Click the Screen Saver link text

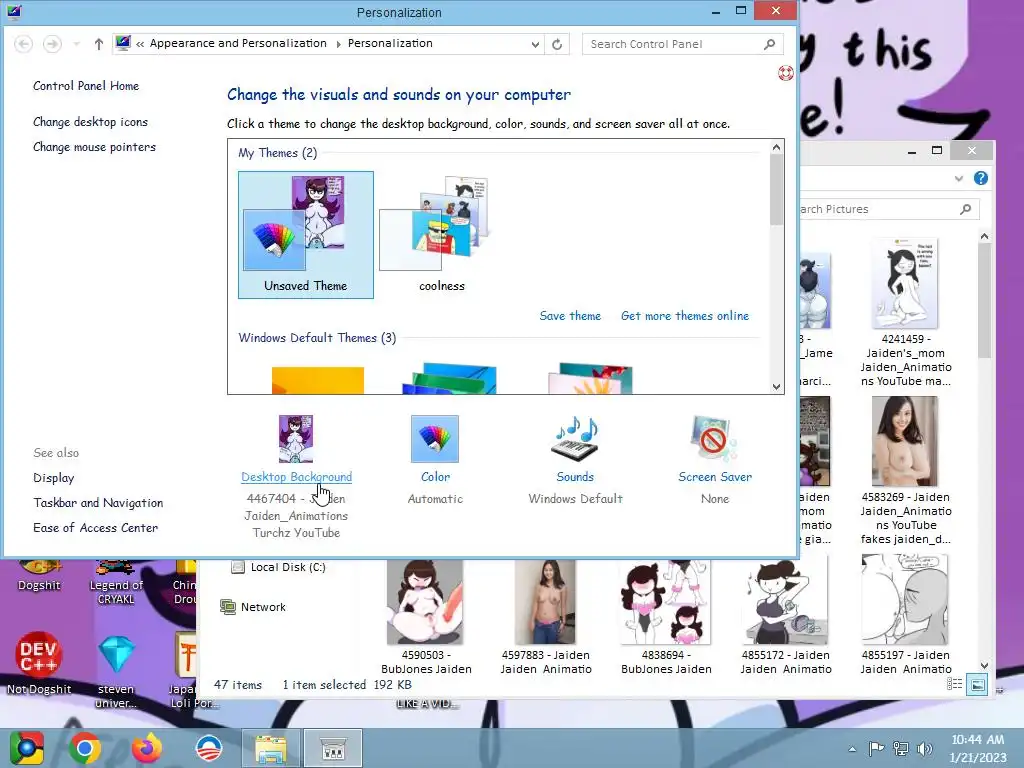click(x=714, y=477)
